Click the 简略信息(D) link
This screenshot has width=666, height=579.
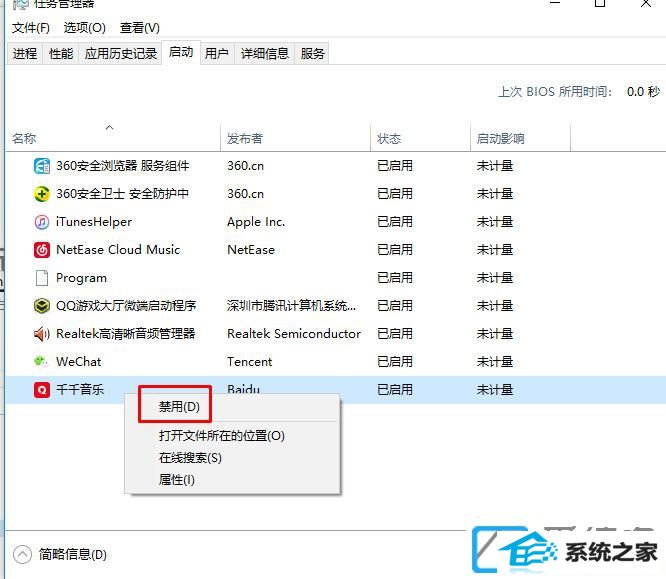73,554
